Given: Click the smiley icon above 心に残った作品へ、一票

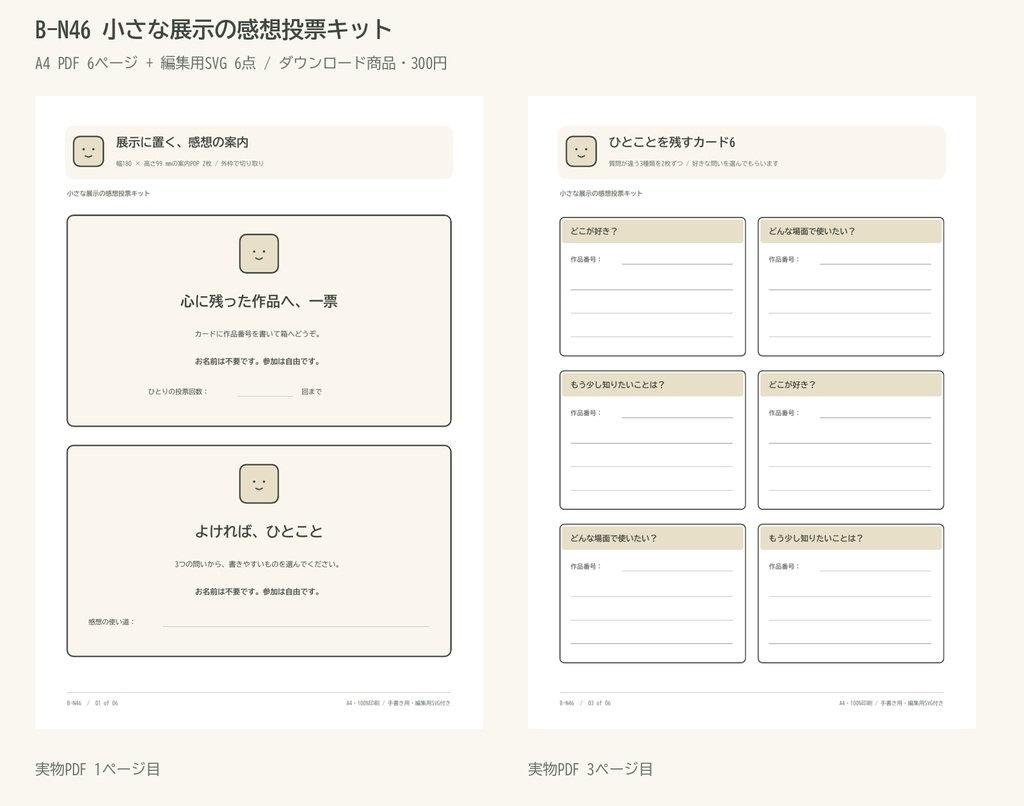Looking at the screenshot, I should pos(259,253).
